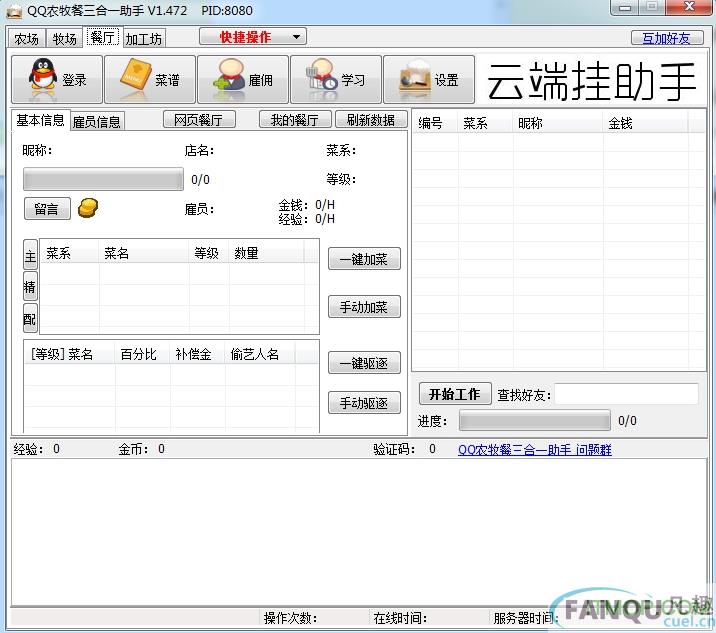
Task: Click the 等级 column header in dish table
Action: coord(209,253)
